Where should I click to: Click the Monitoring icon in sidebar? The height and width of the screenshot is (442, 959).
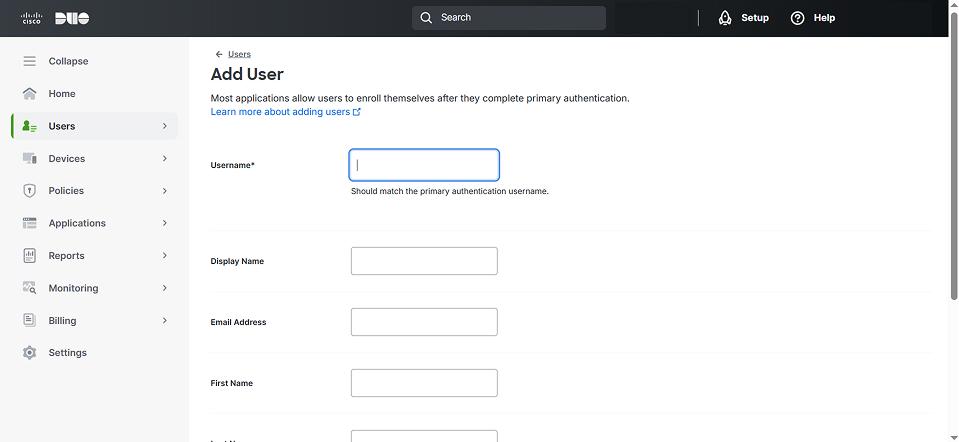point(29,288)
